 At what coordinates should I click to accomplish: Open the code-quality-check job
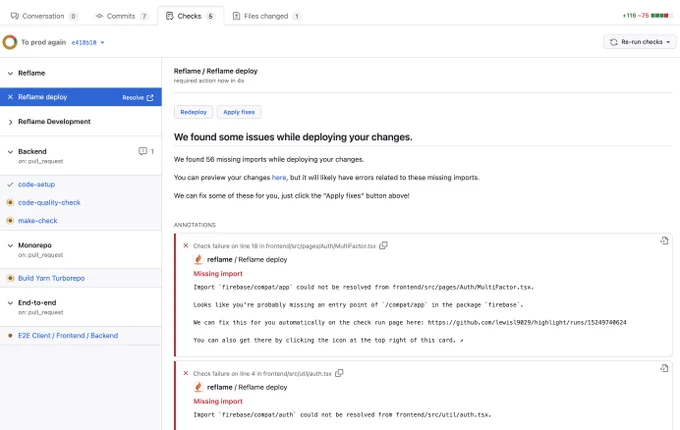(x=49, y=203)
